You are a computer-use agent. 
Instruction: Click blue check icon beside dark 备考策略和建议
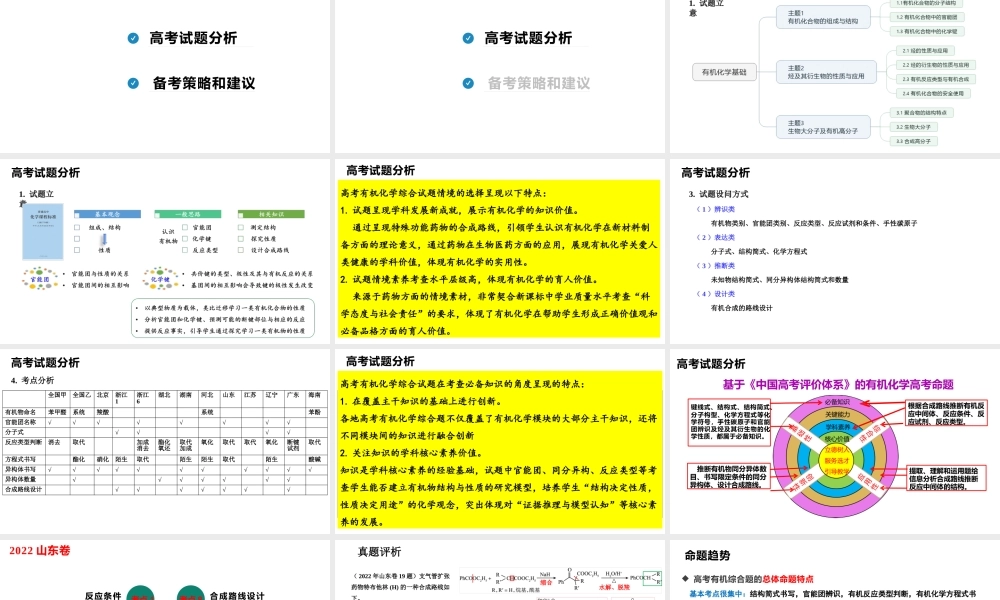click(x=133, y=83)
